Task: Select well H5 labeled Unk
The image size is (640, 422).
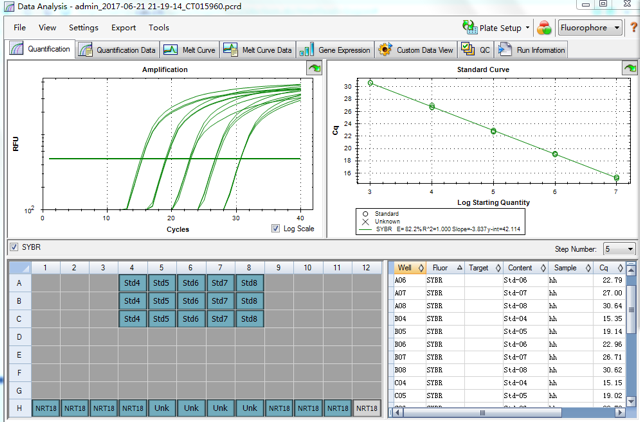Action: (162, 408)
